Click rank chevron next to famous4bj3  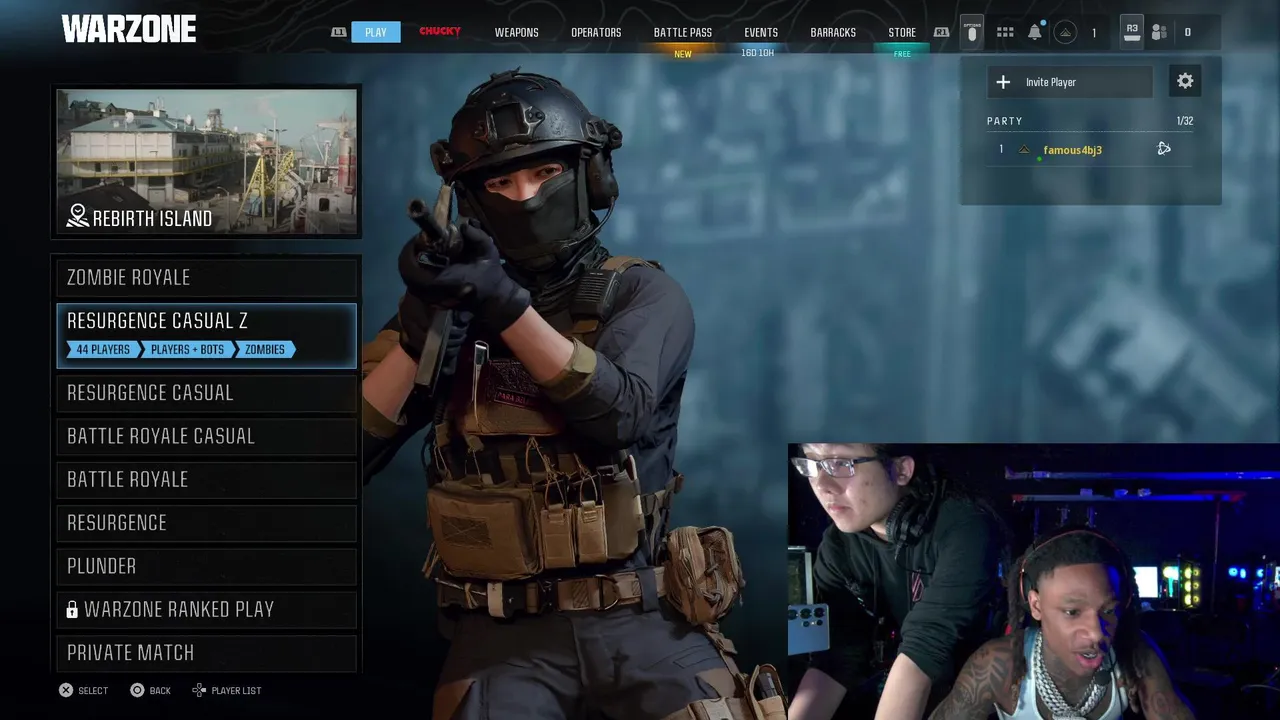(x=1024, y=150)
